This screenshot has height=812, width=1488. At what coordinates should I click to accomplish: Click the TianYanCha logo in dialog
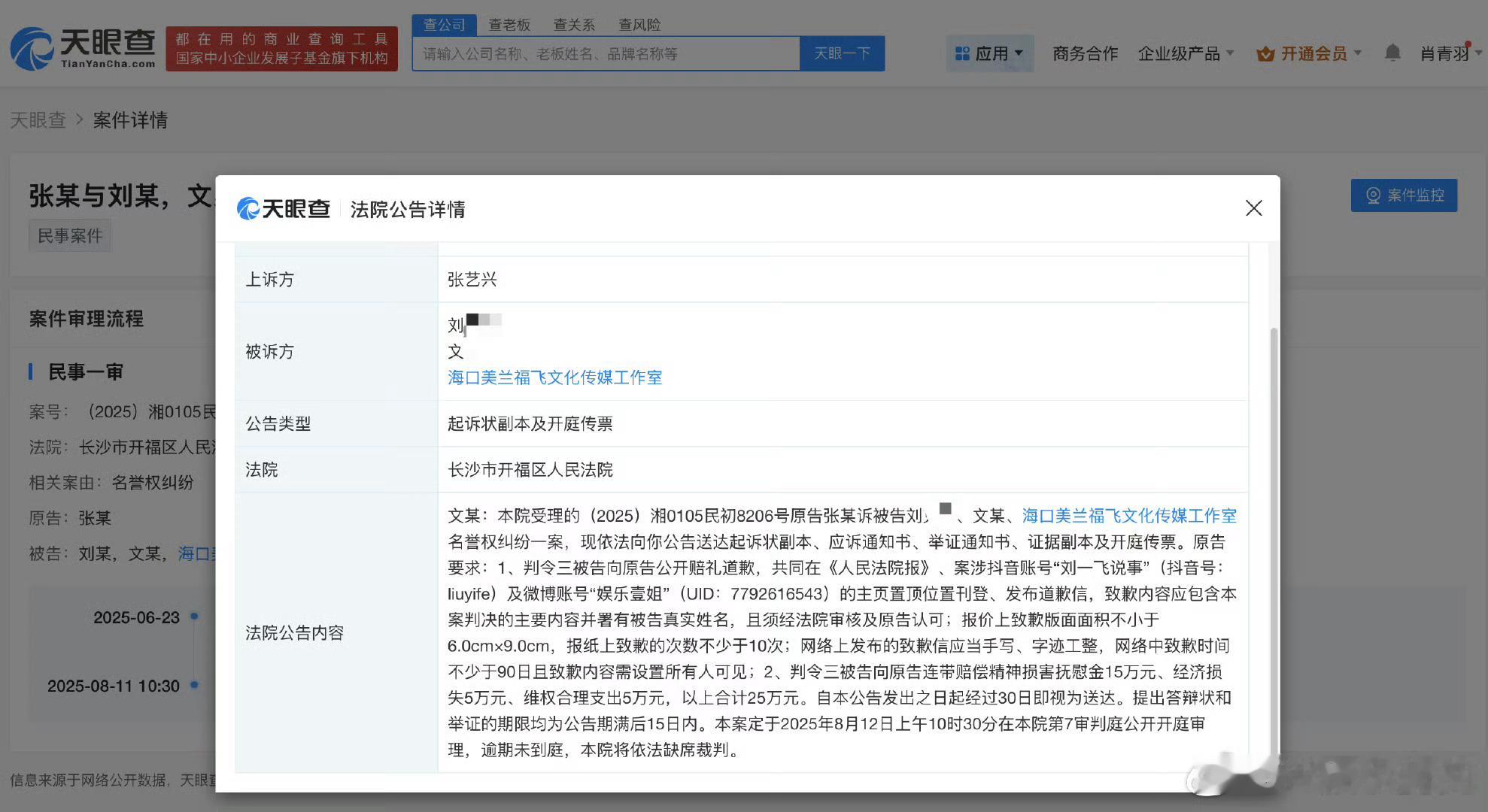click(284, 209)
